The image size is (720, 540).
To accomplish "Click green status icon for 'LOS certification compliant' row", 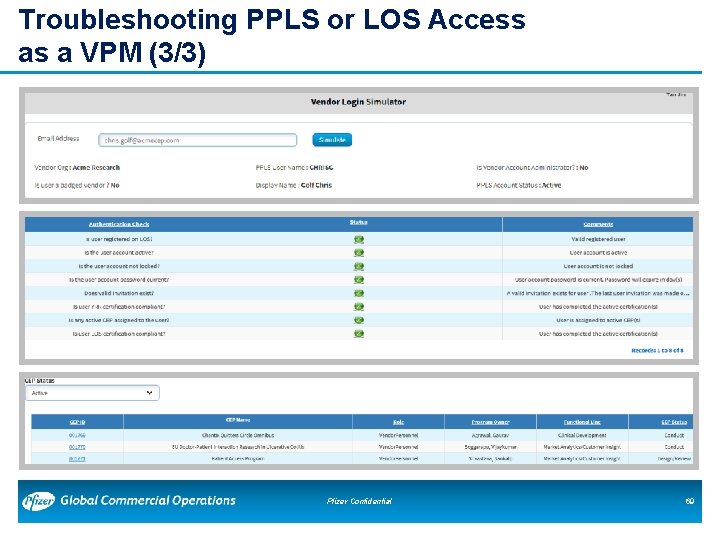I will (x=359, y=334).
